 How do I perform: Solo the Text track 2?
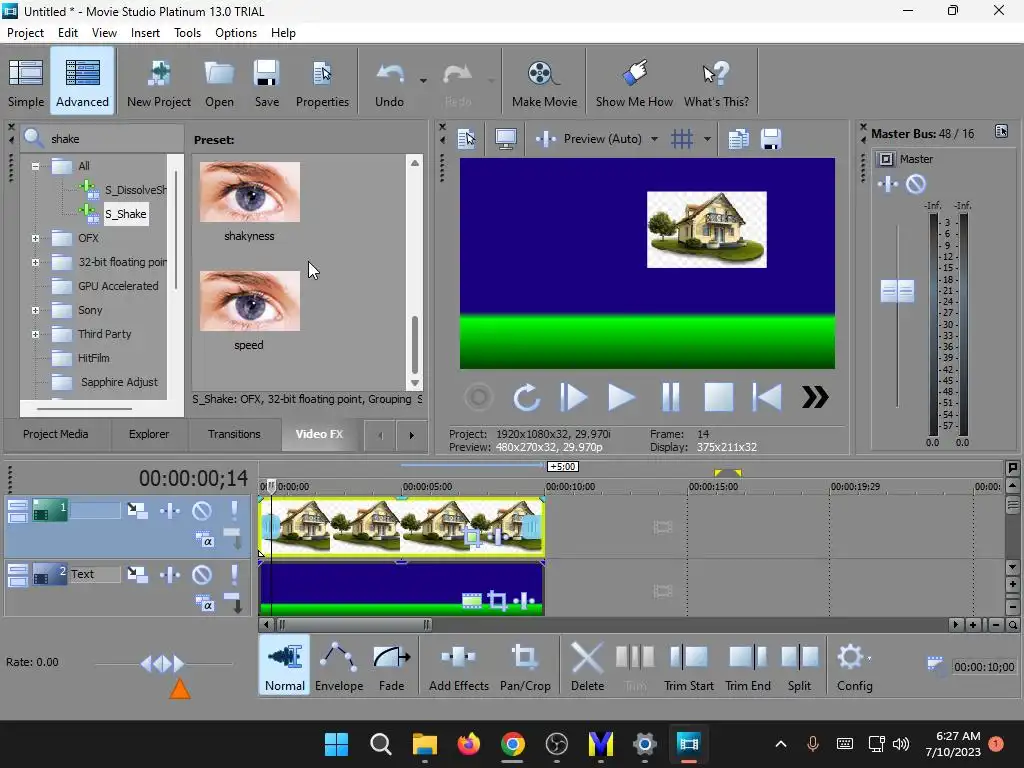[234, 574]
